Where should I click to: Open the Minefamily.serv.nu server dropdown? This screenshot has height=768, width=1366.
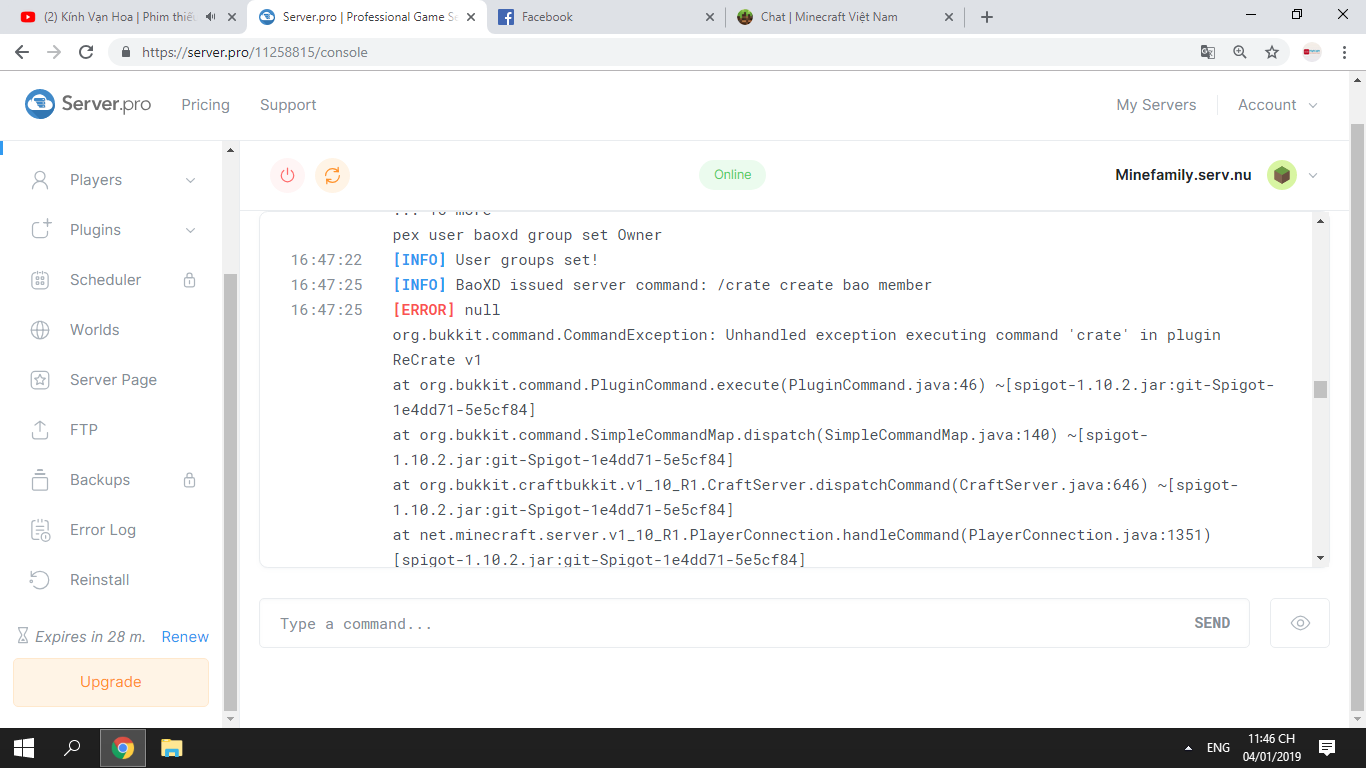coord(1313,175)
